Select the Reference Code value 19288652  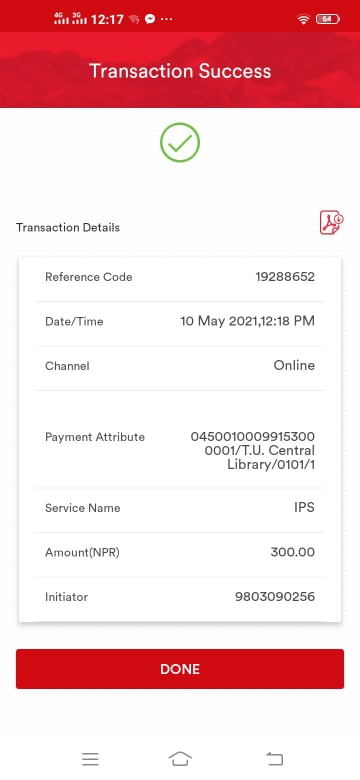285,277
